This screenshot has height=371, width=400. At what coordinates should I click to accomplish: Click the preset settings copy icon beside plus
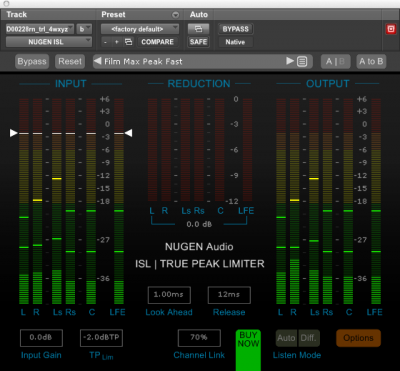coord(128,42)
